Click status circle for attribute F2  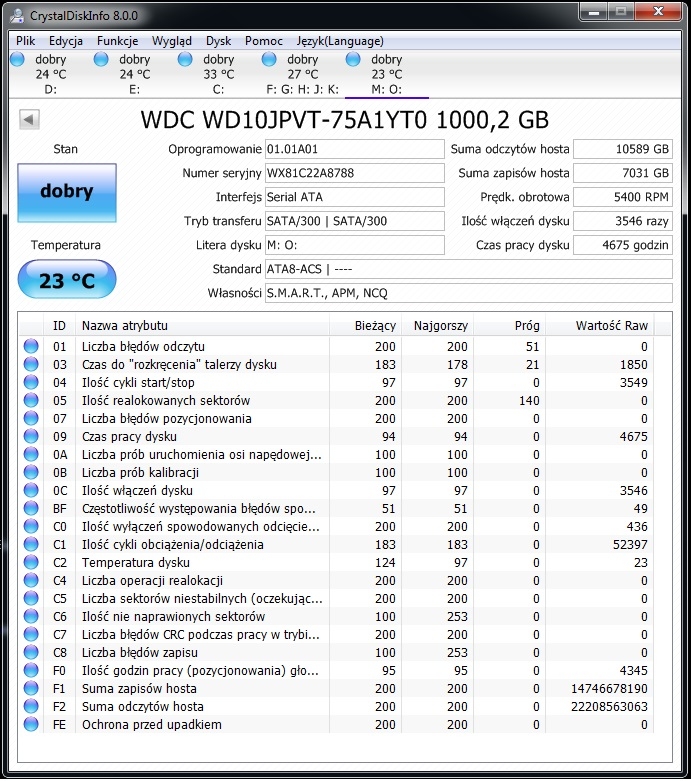tap(31, 706)
